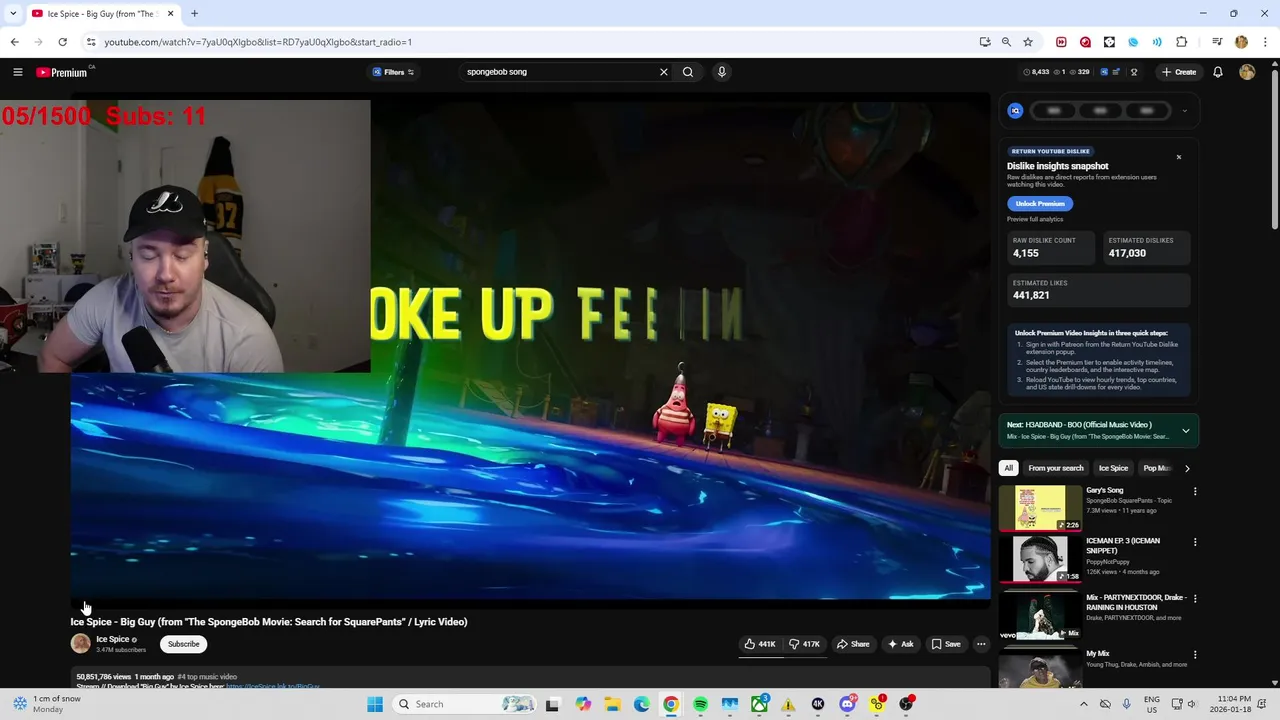1280x720 pixels.
Task: Click the blue vidIQ icon beside stats
Action: (1104, 72)
